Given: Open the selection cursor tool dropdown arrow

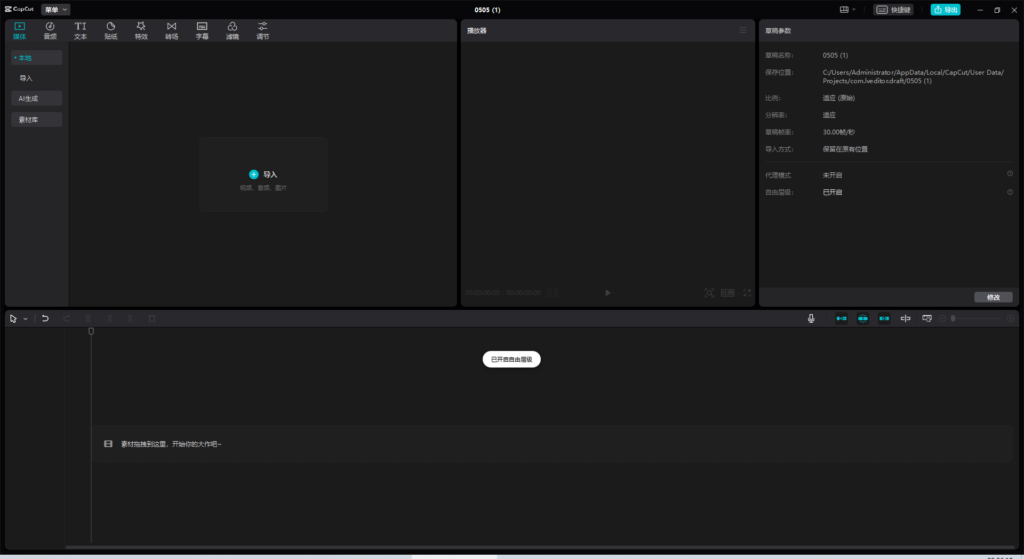Looking at the screenshot, I should click(25, 319).
